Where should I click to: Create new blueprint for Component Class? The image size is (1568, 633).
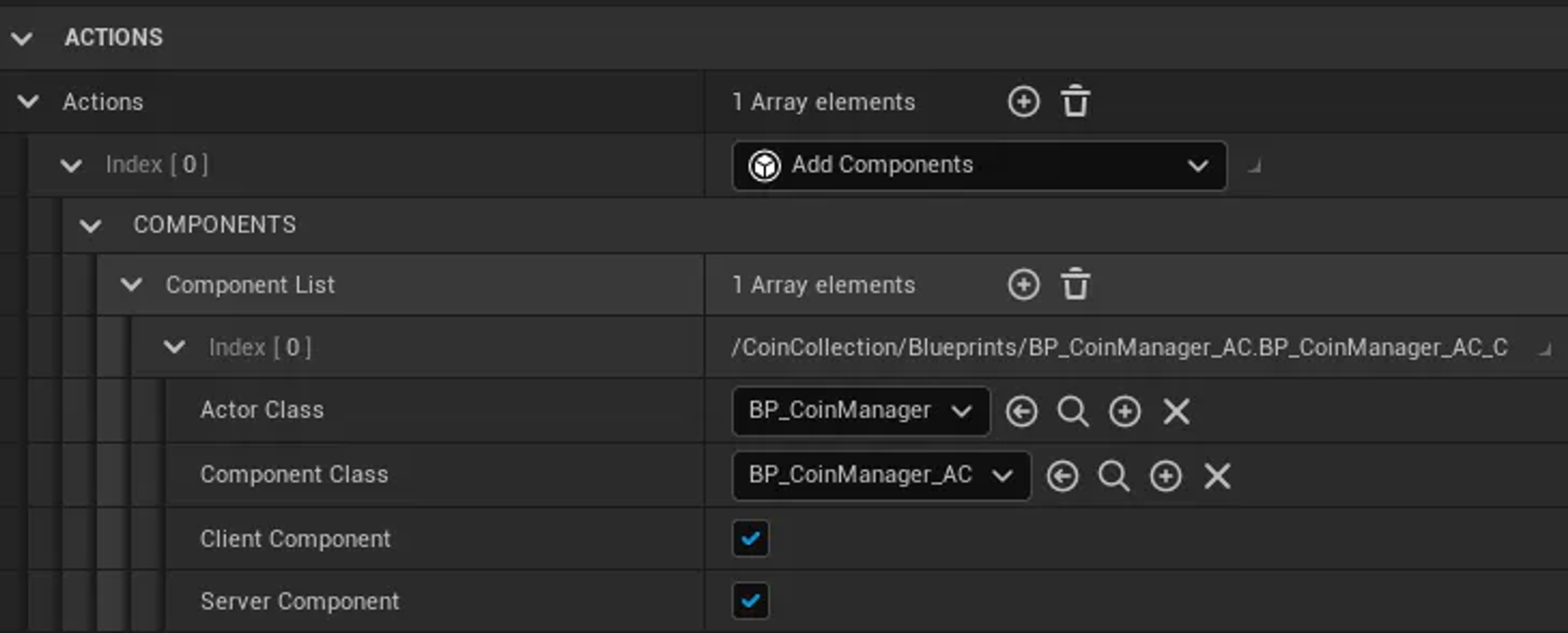(x=1166, y=476)
